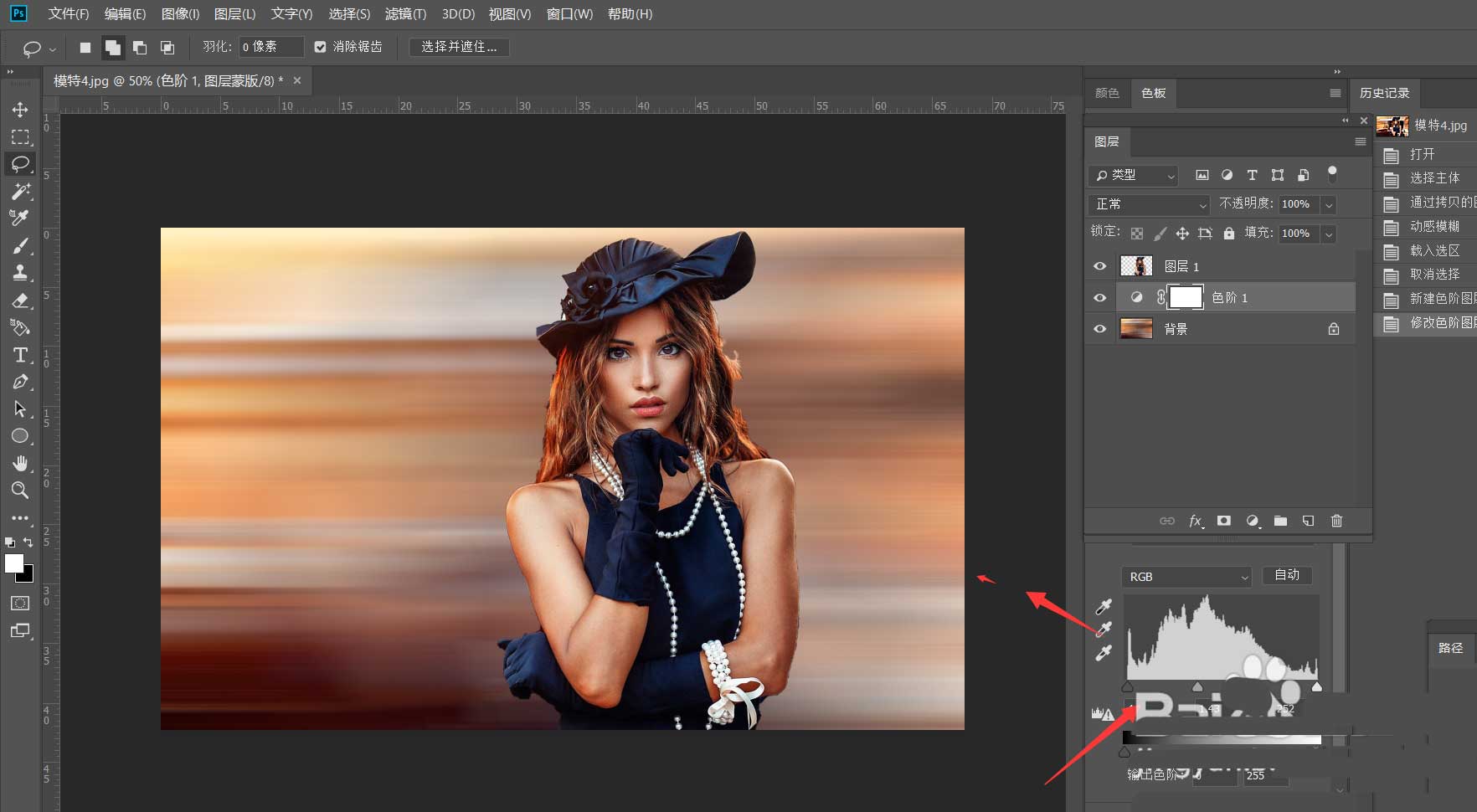Open the 类型 layer filter dropdown
Screen dimensions: 1477x812
coord(1133,175)
